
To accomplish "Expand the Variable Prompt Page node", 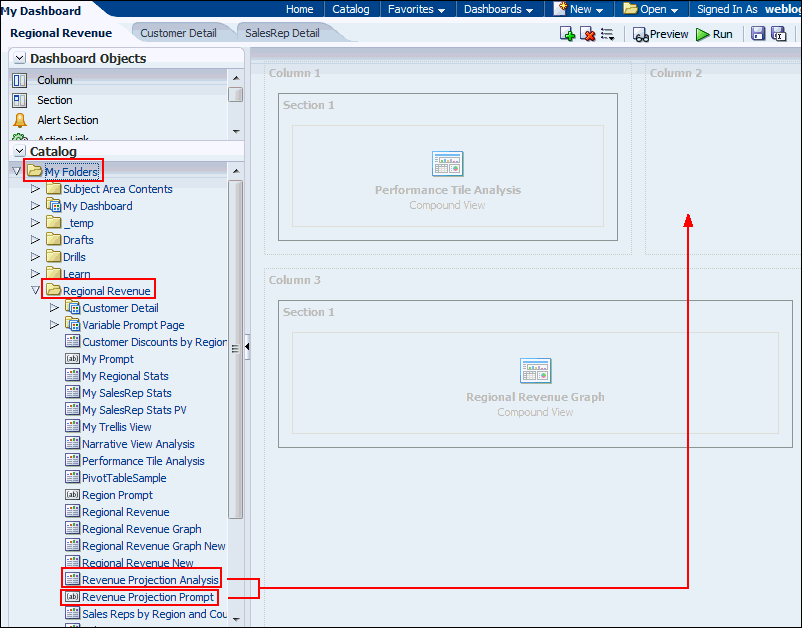I will click(54, 324).
